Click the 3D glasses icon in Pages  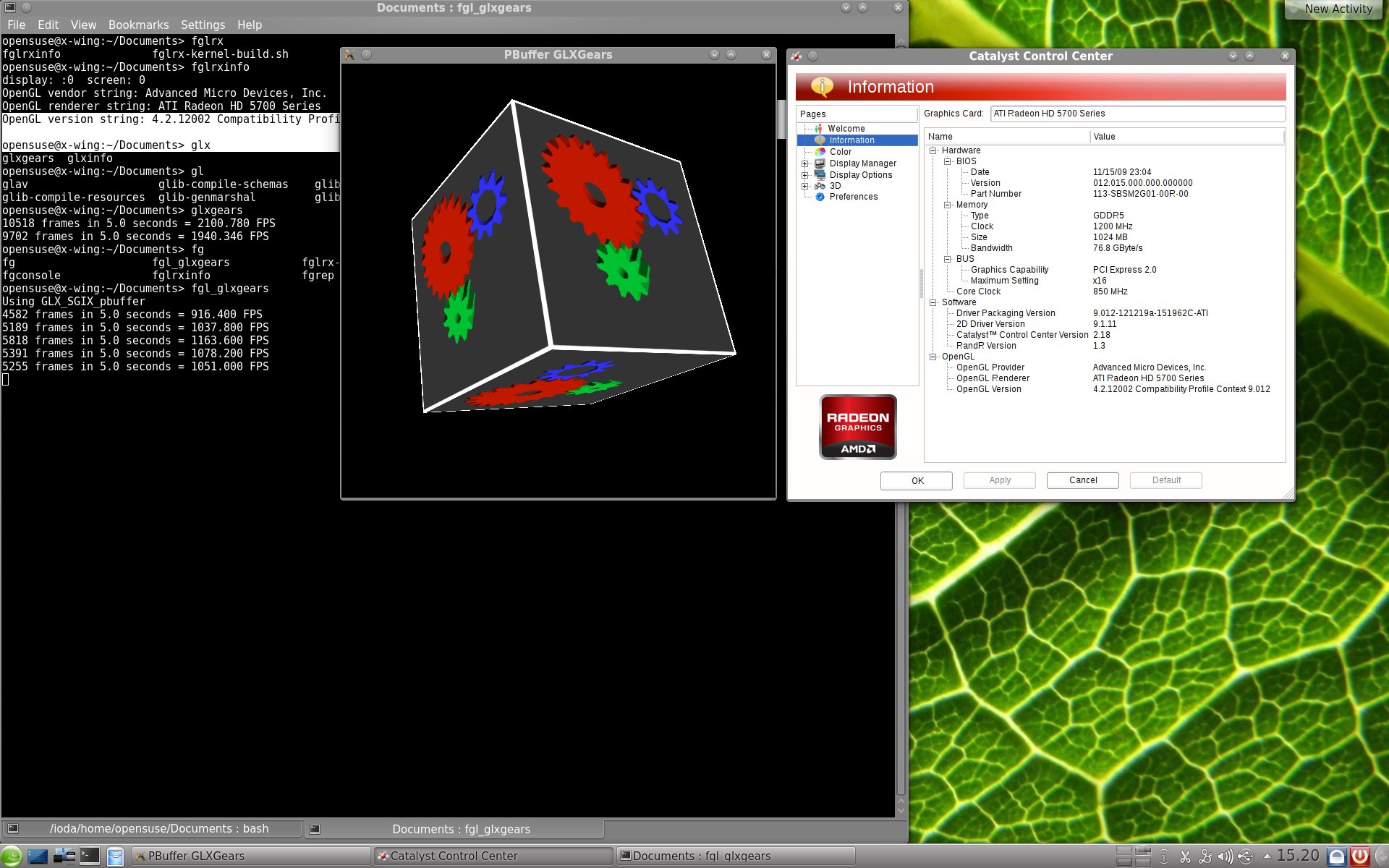click(820, 186)
